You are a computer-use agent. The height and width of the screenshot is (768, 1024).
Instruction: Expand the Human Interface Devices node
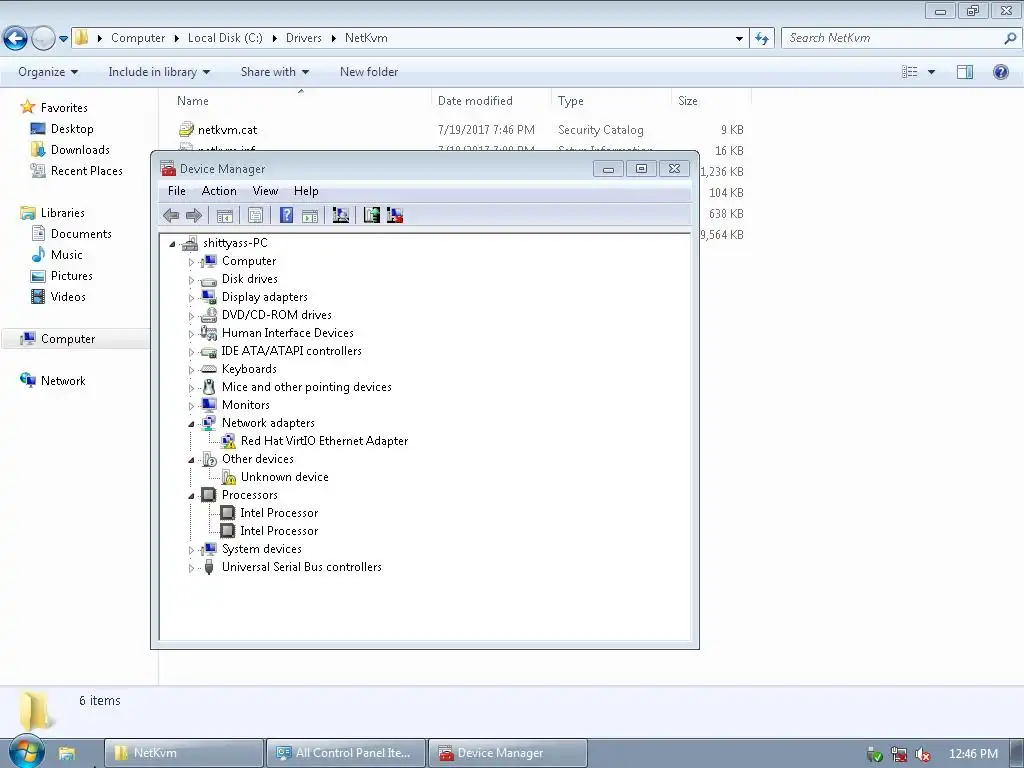(x=191, y=334)
